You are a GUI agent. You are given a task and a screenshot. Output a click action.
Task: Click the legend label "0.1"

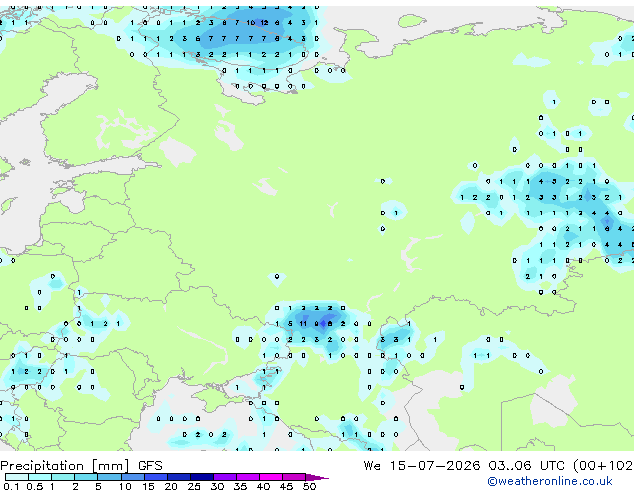point(11,486)
